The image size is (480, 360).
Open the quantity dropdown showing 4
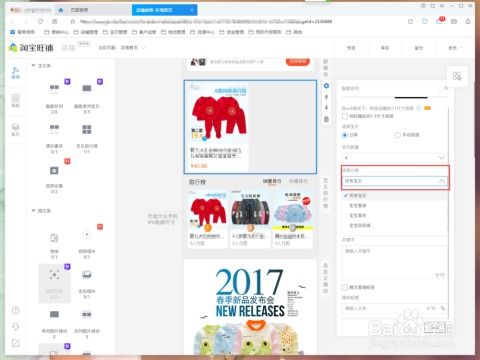395,157
